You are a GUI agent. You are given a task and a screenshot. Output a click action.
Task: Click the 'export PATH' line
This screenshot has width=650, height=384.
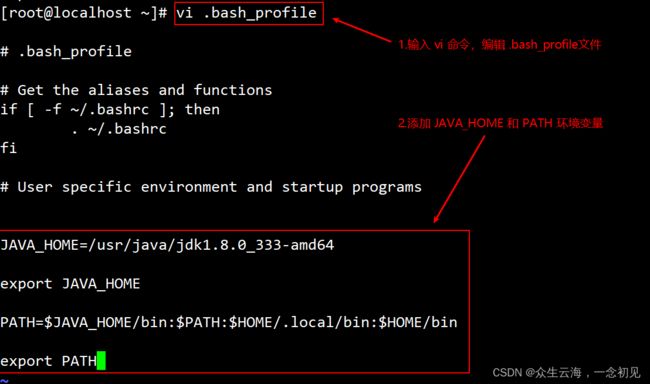48,361
